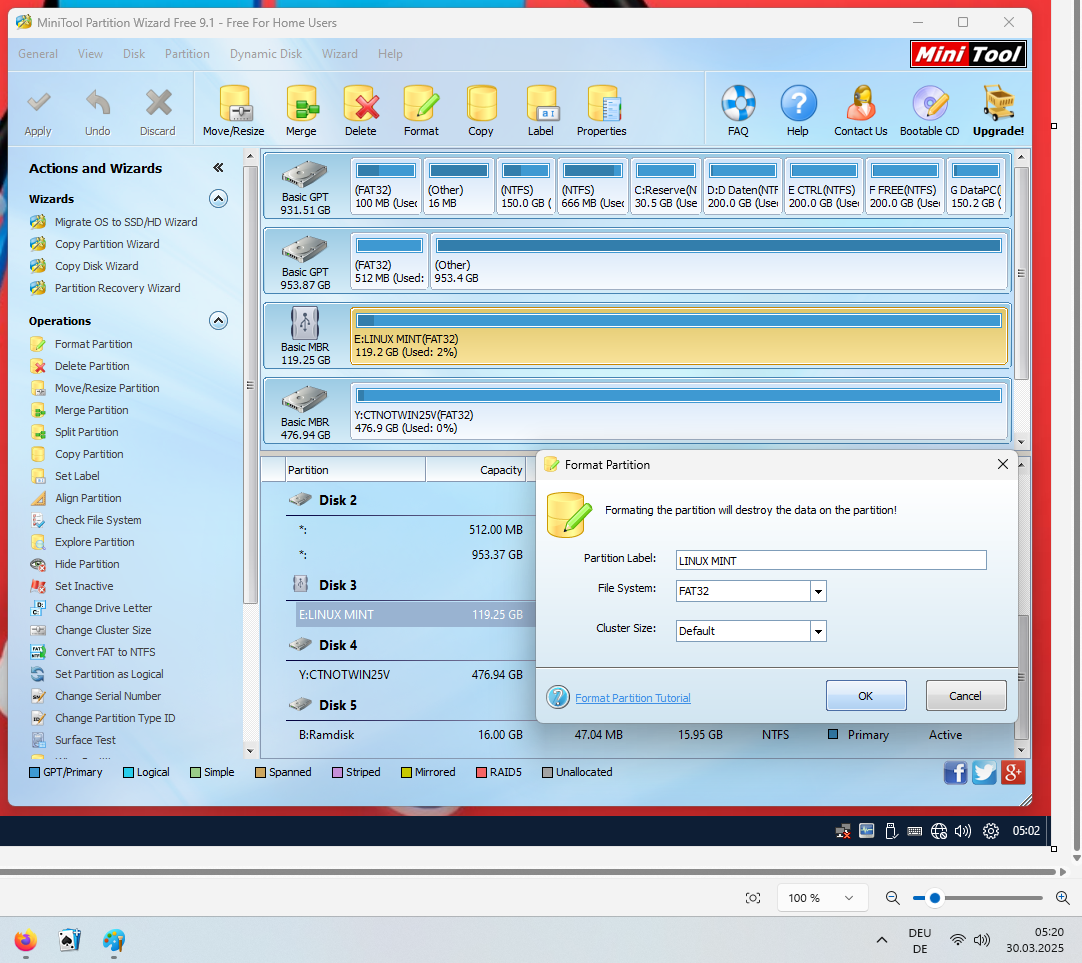
Task: Click the Help menu
Action: [390, 54]
